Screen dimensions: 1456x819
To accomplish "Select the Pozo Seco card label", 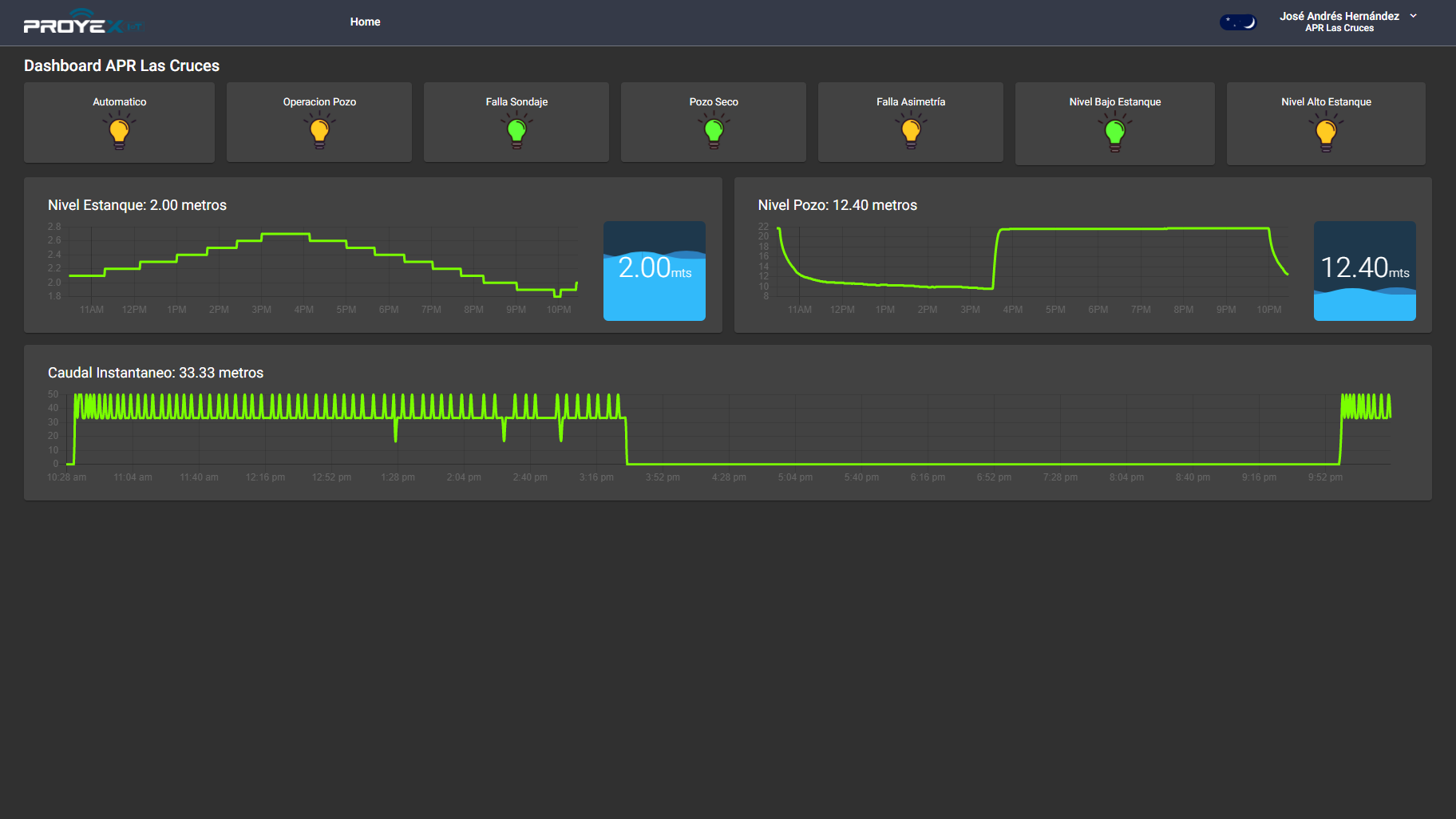I will (x=714, y=101).
